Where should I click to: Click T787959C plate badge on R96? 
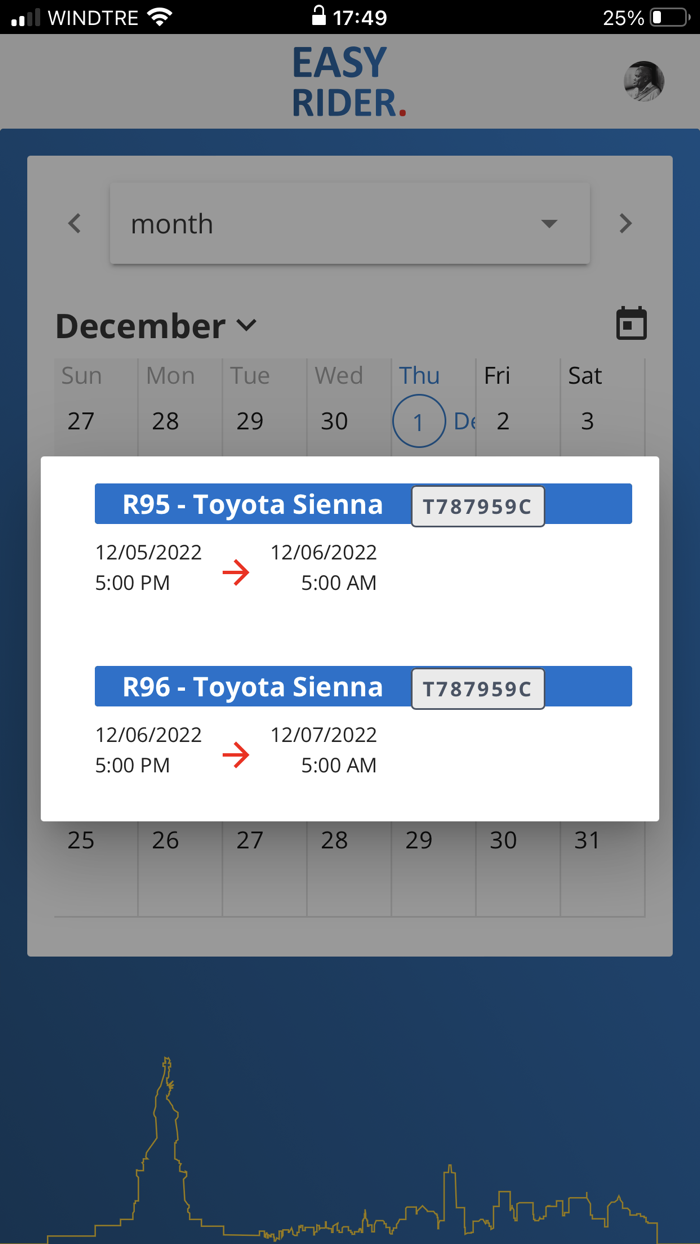click(x=478, y=689)
